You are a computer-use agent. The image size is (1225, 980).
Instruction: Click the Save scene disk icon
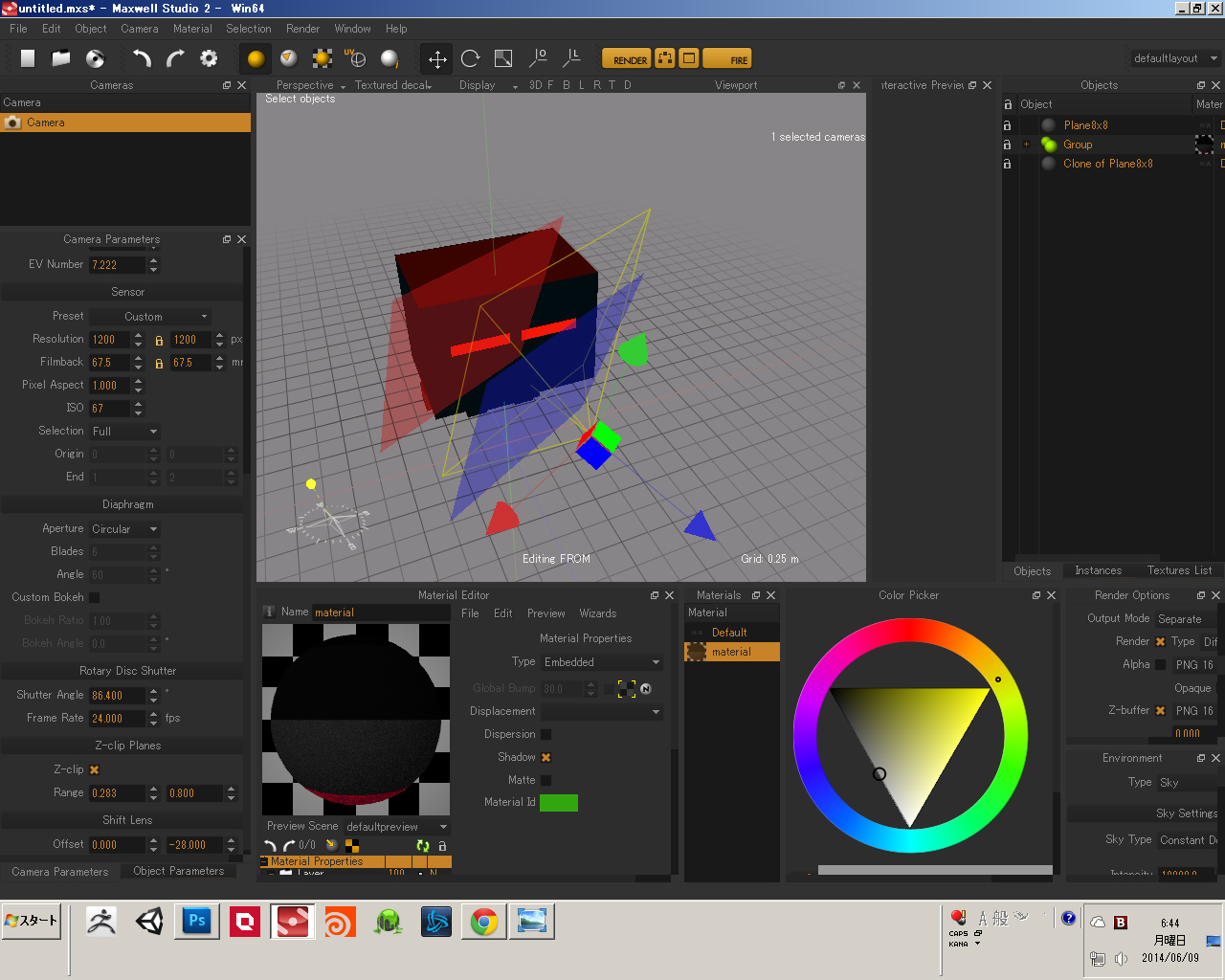(x=95, y=58)
